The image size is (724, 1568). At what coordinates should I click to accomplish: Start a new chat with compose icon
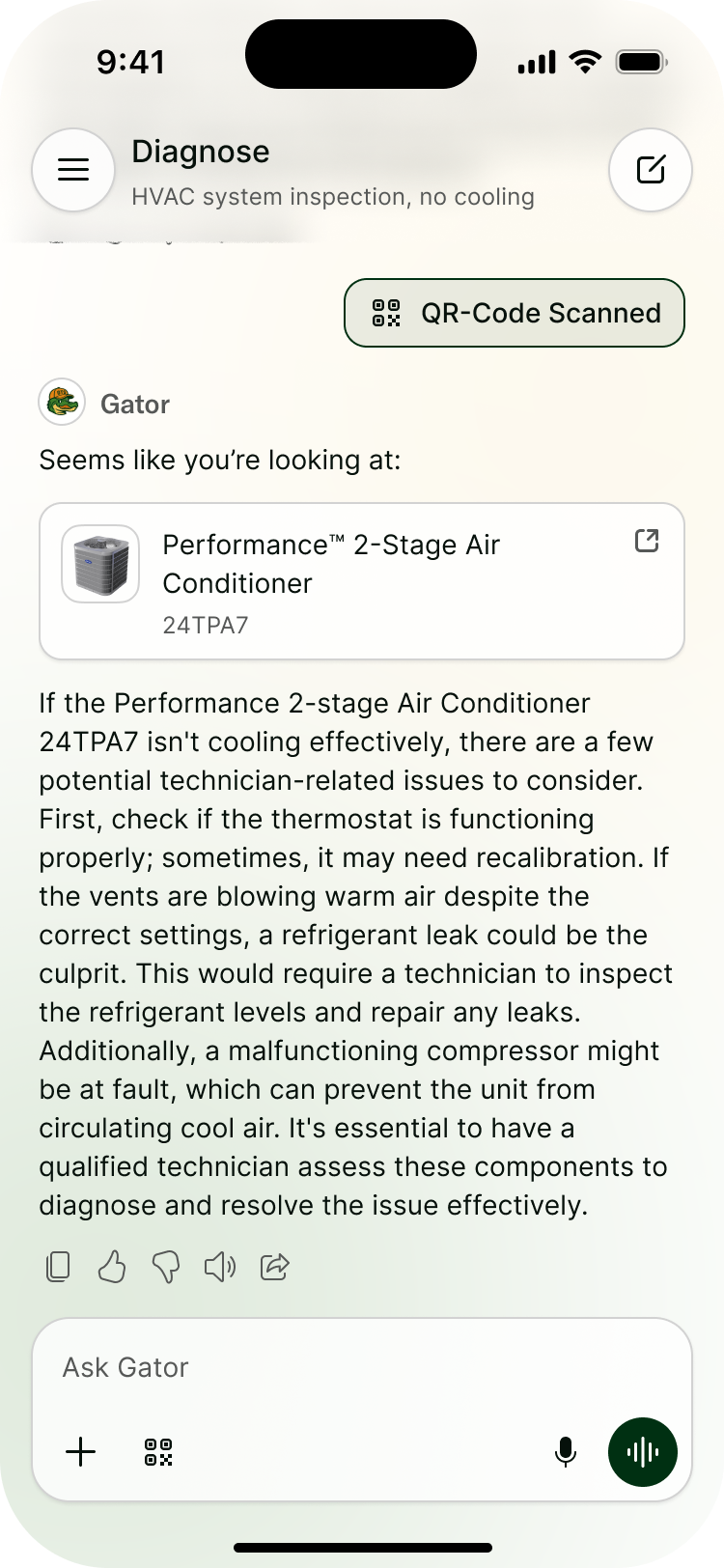click(651, 170)
